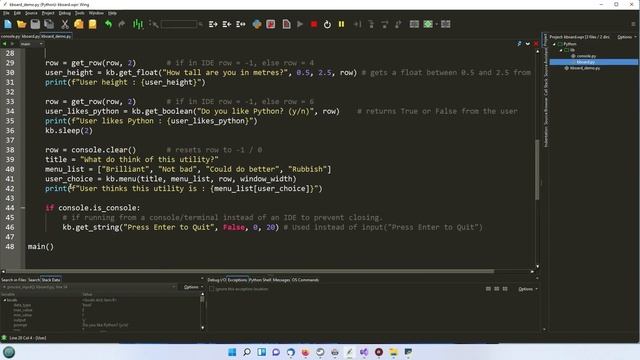Viewport: 640px width, 360px height.
Task: Click the indent lines toolbar icon
Action: pyautogui.click(x=213, y=24)
